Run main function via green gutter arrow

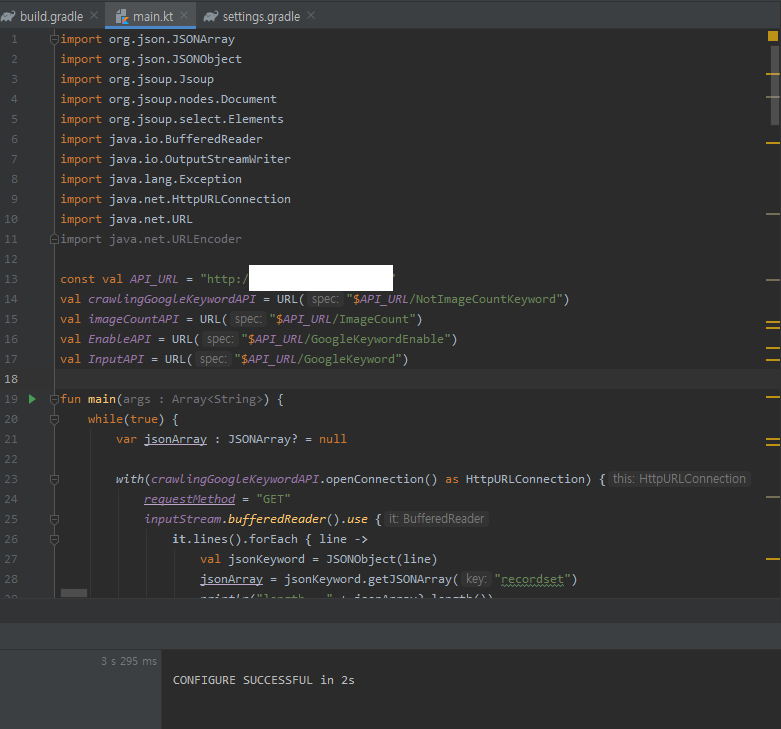32,399
